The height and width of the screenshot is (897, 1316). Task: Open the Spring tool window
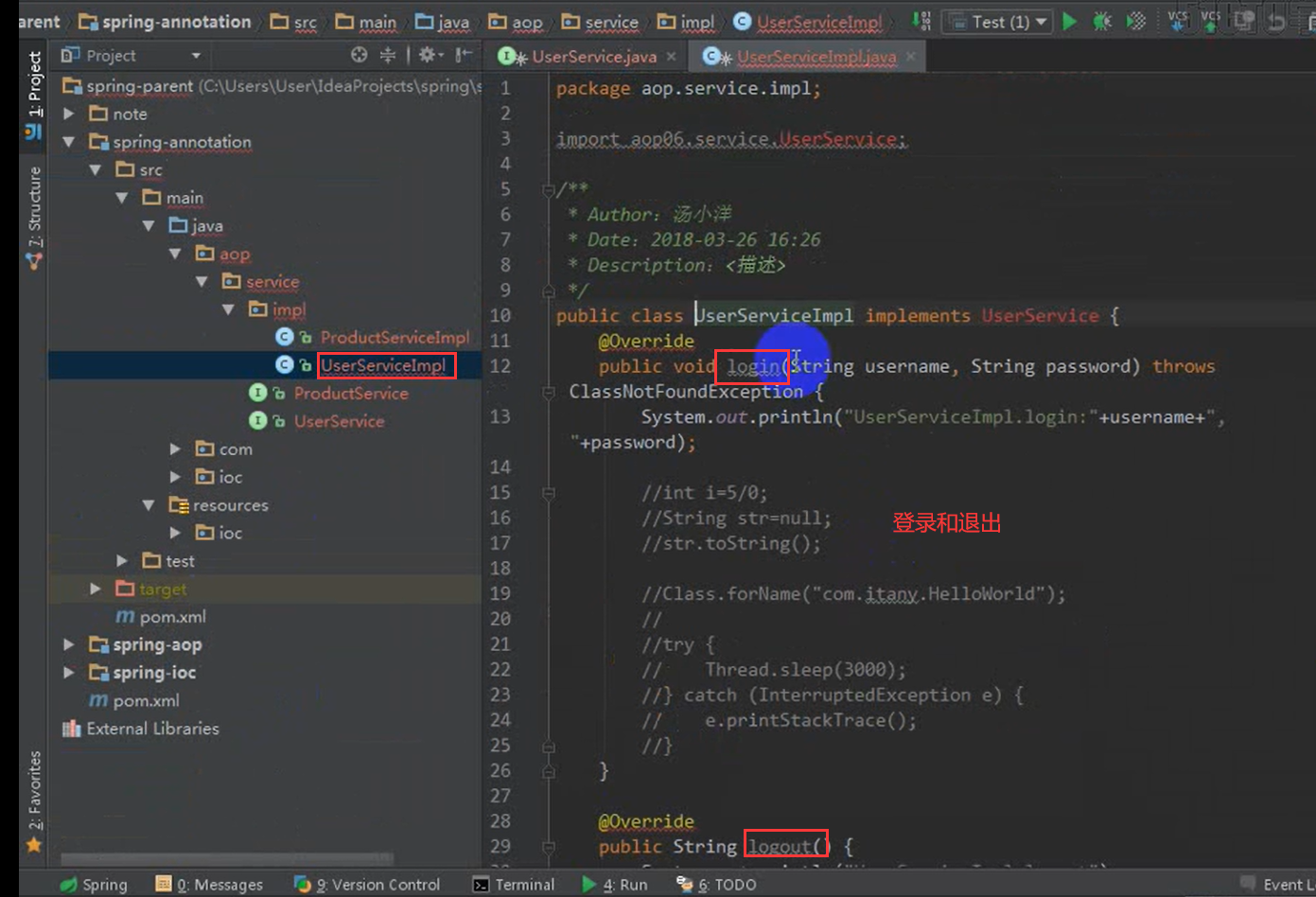pyautogui.click(x=94, y=885)
